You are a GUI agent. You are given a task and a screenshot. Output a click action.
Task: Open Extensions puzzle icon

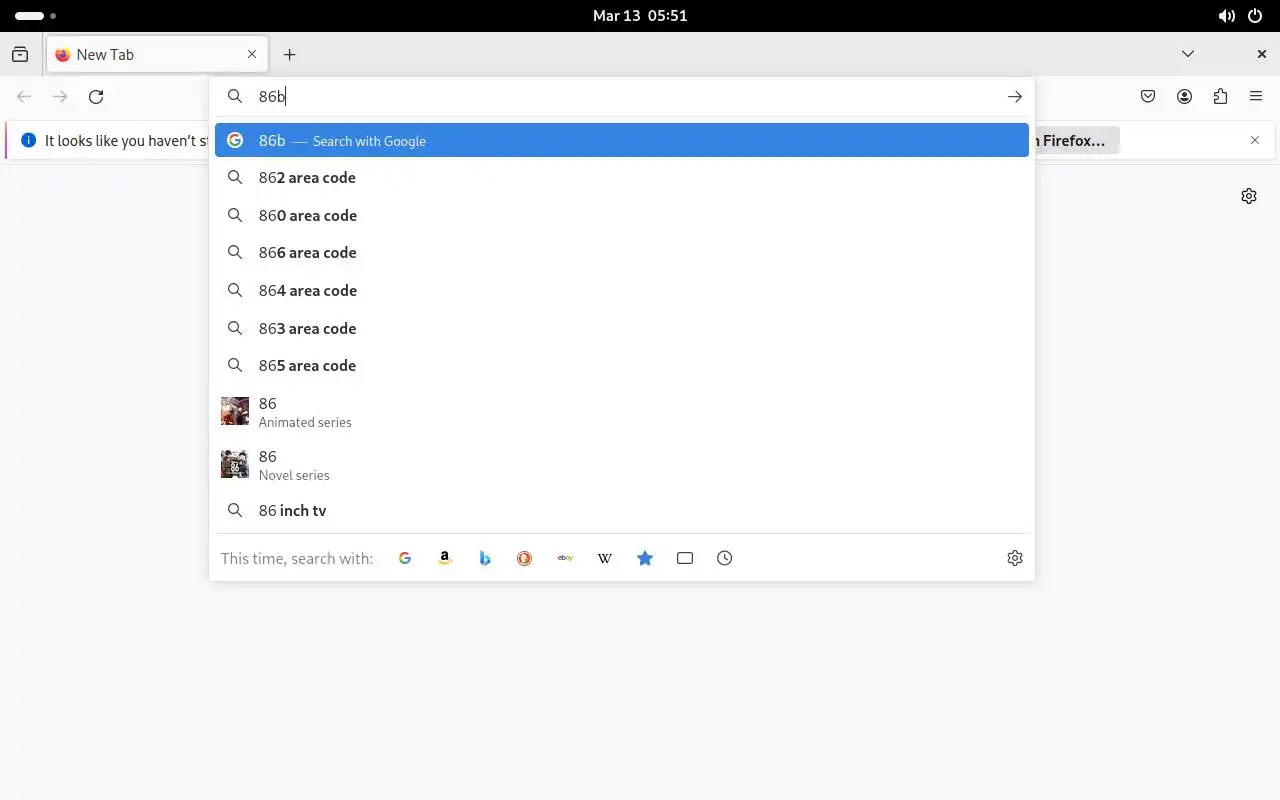[x=1220, y=97]
